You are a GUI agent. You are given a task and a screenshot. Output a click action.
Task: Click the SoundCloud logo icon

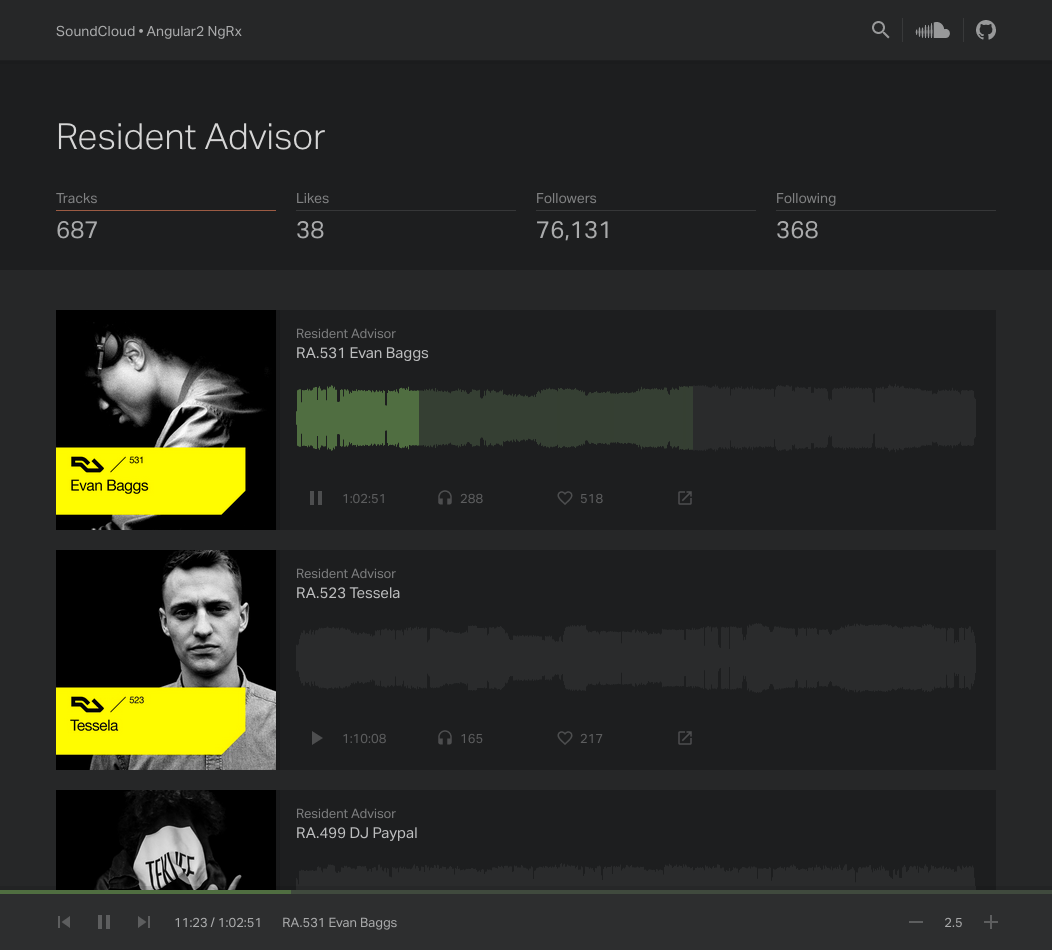932,30
